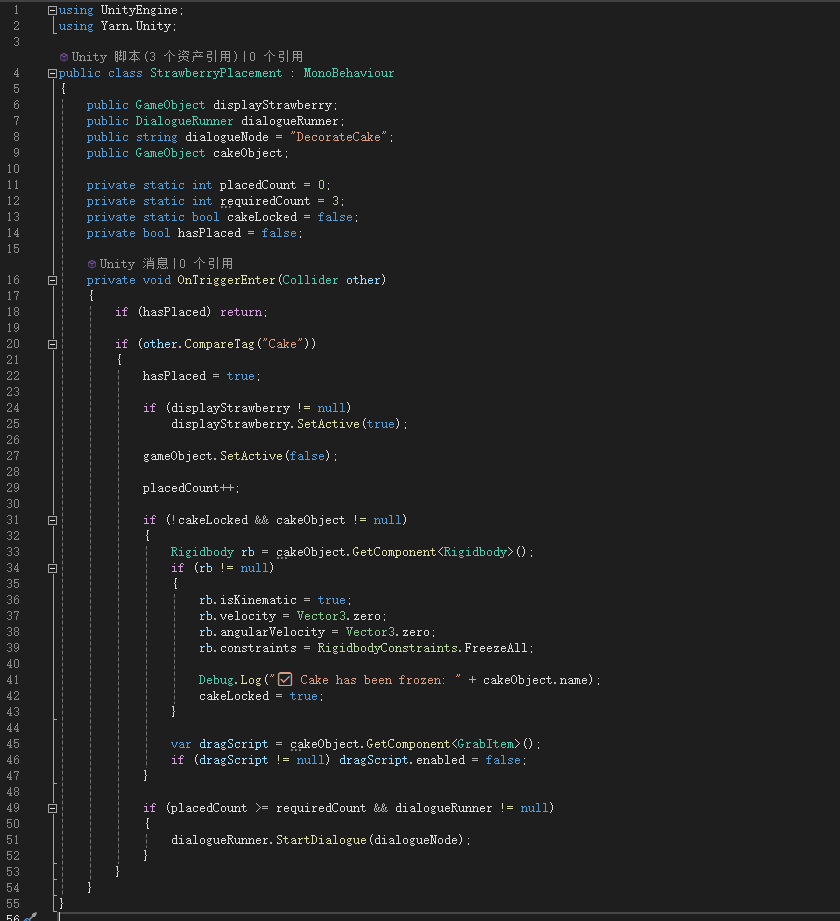
Task: Click the requiredCount declaration on line 12
Action: click(x=265, y=201)
